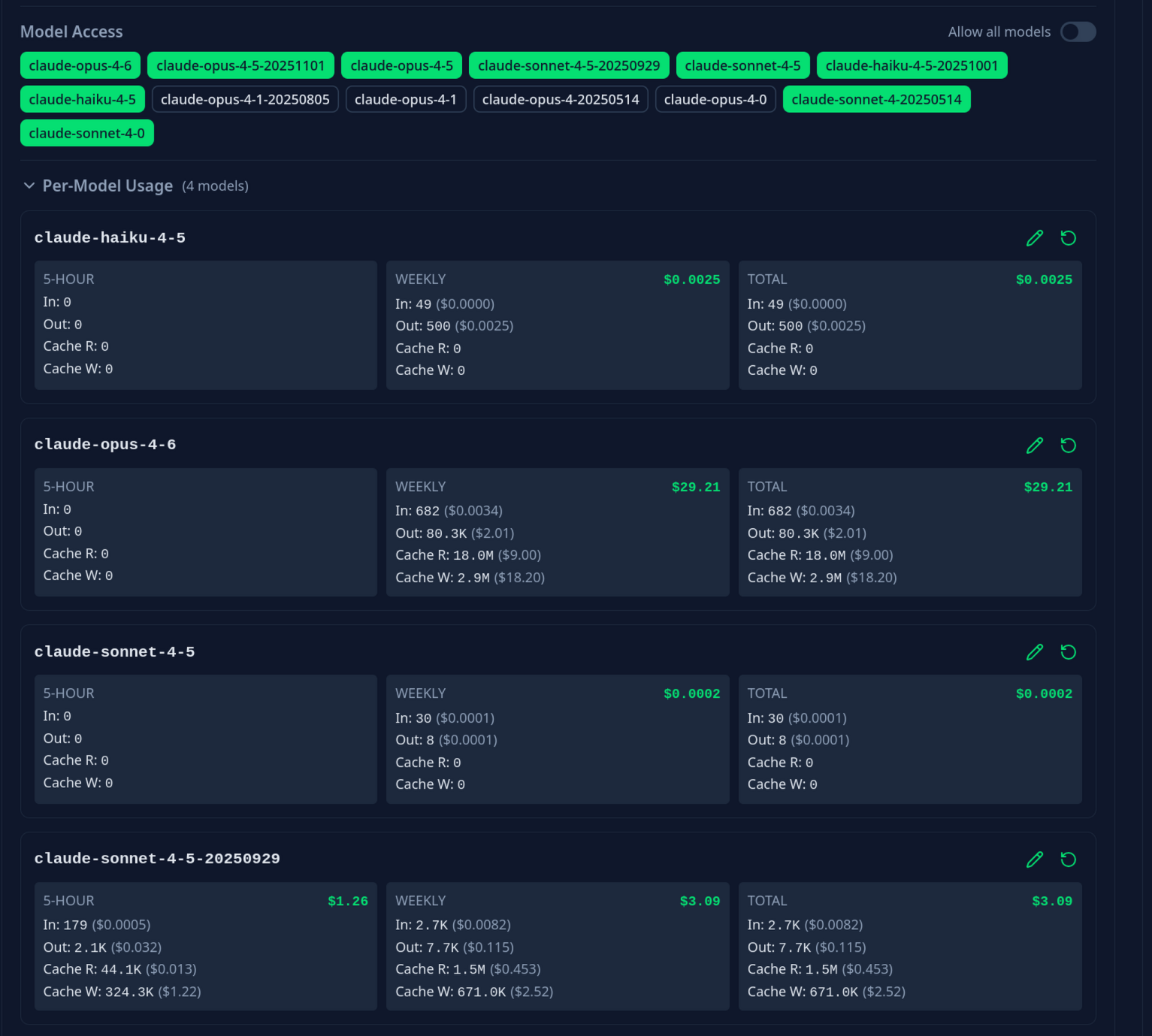The width and height of the screenshot is (1152, 1036).
Task: Click the TOTAL label on claude-sonnet-4-5 card
Action: tap(767, 693)
